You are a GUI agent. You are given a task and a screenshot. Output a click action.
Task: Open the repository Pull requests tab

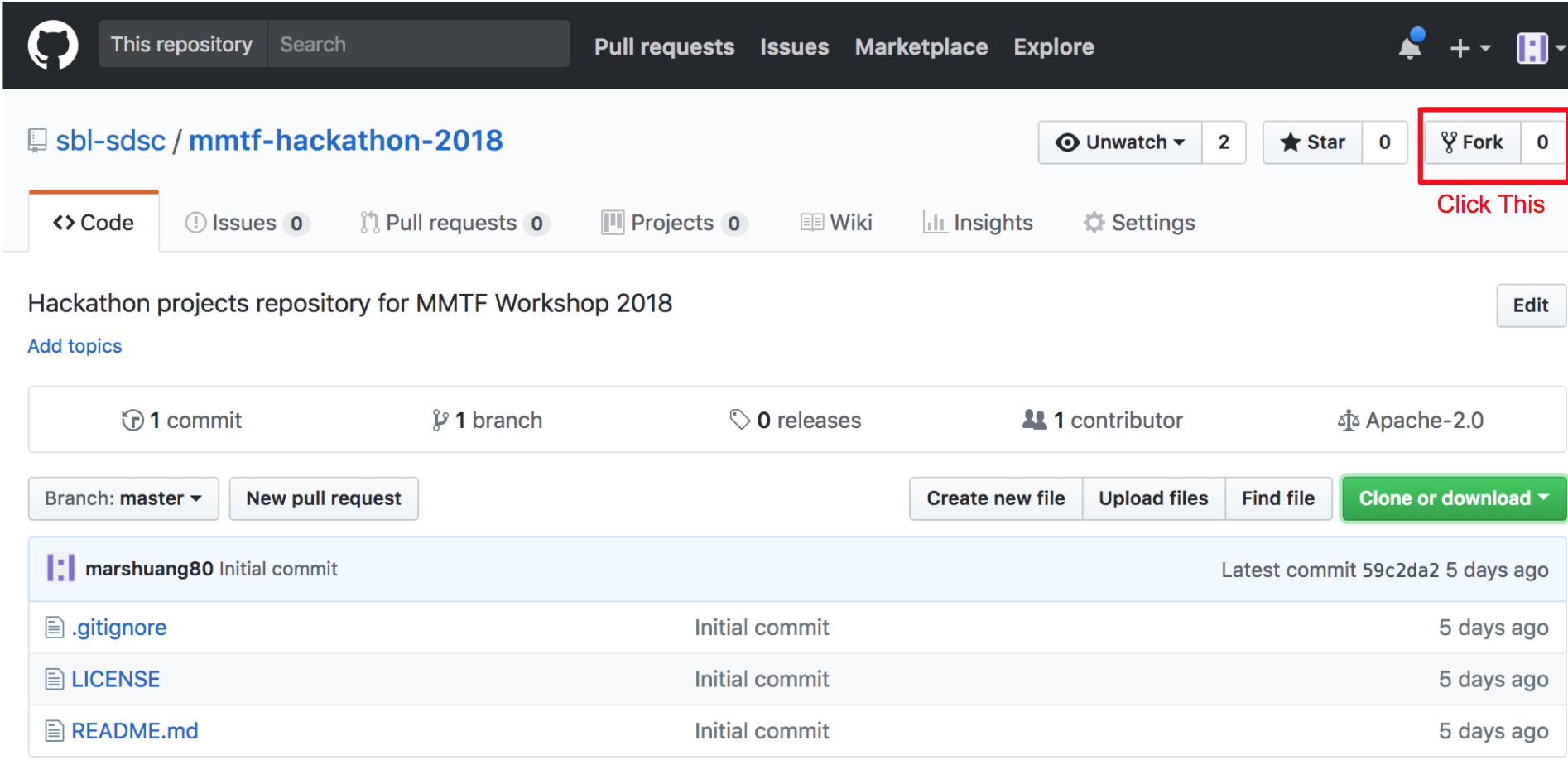point(455,223)
